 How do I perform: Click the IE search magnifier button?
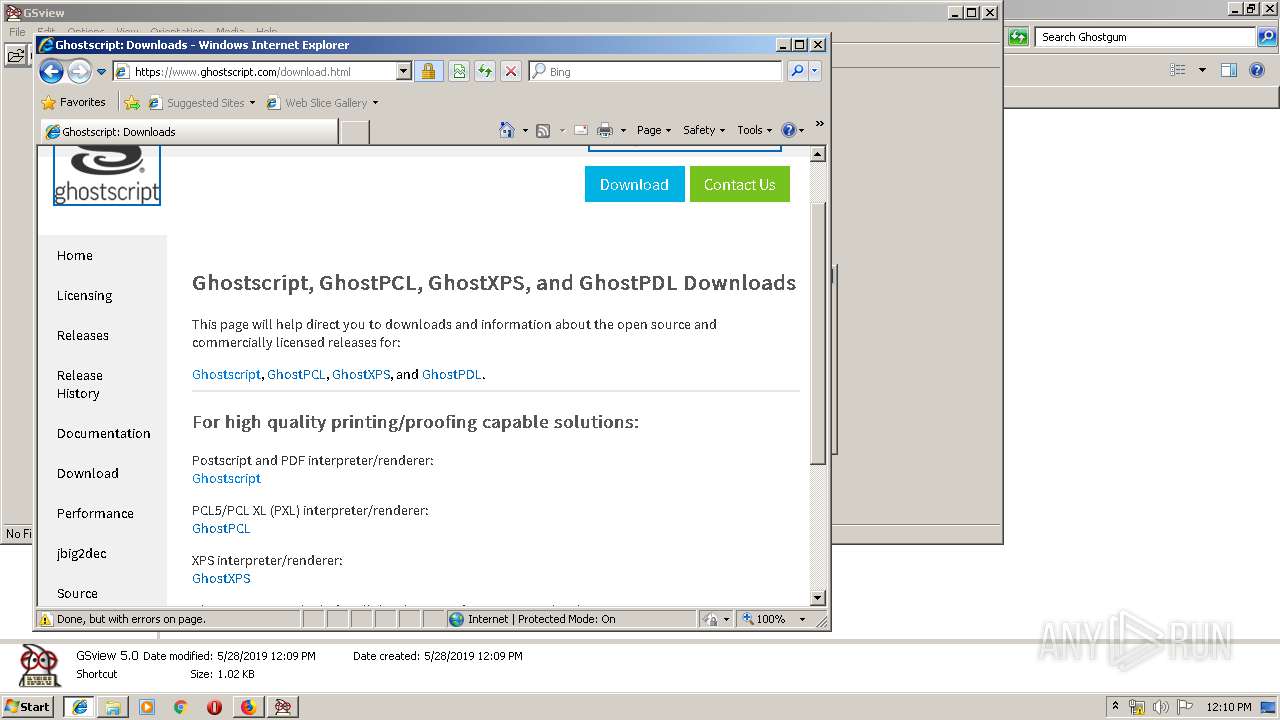(x=797, y=72)
